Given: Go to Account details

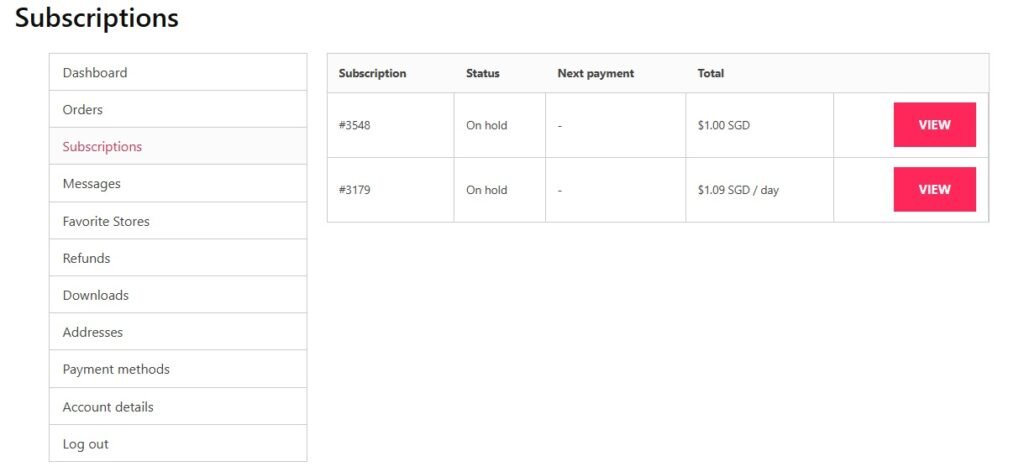Looking at the screenshot, I should pyautogui.click(x=178, y=407).
